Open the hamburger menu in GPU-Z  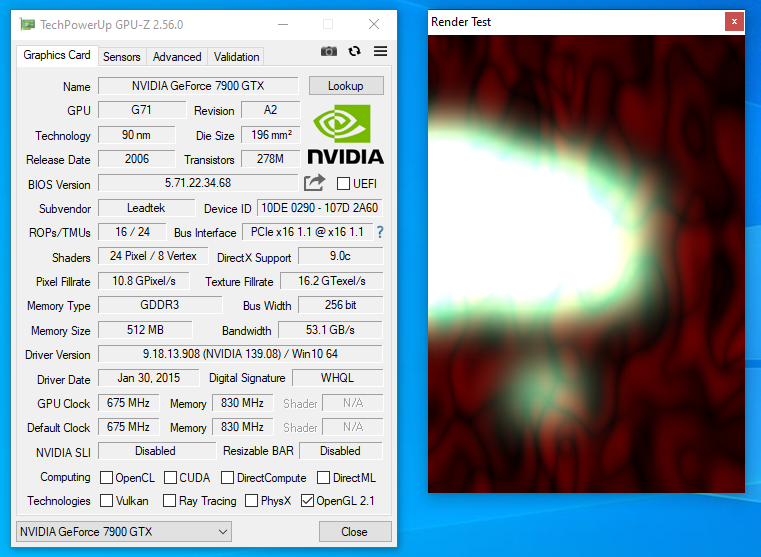(380, 51)
